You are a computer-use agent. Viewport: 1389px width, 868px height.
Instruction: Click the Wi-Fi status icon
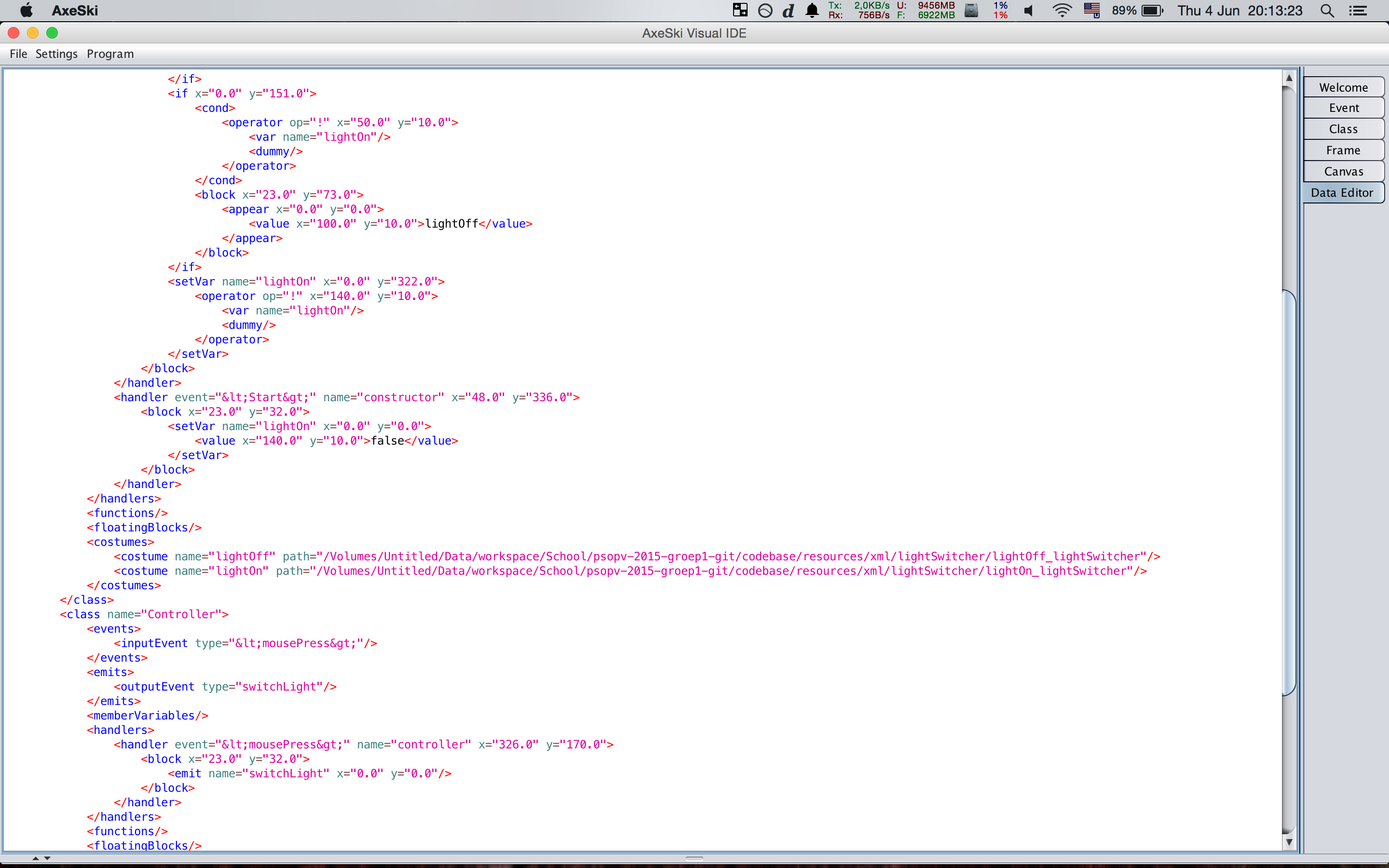(1062, 11)
